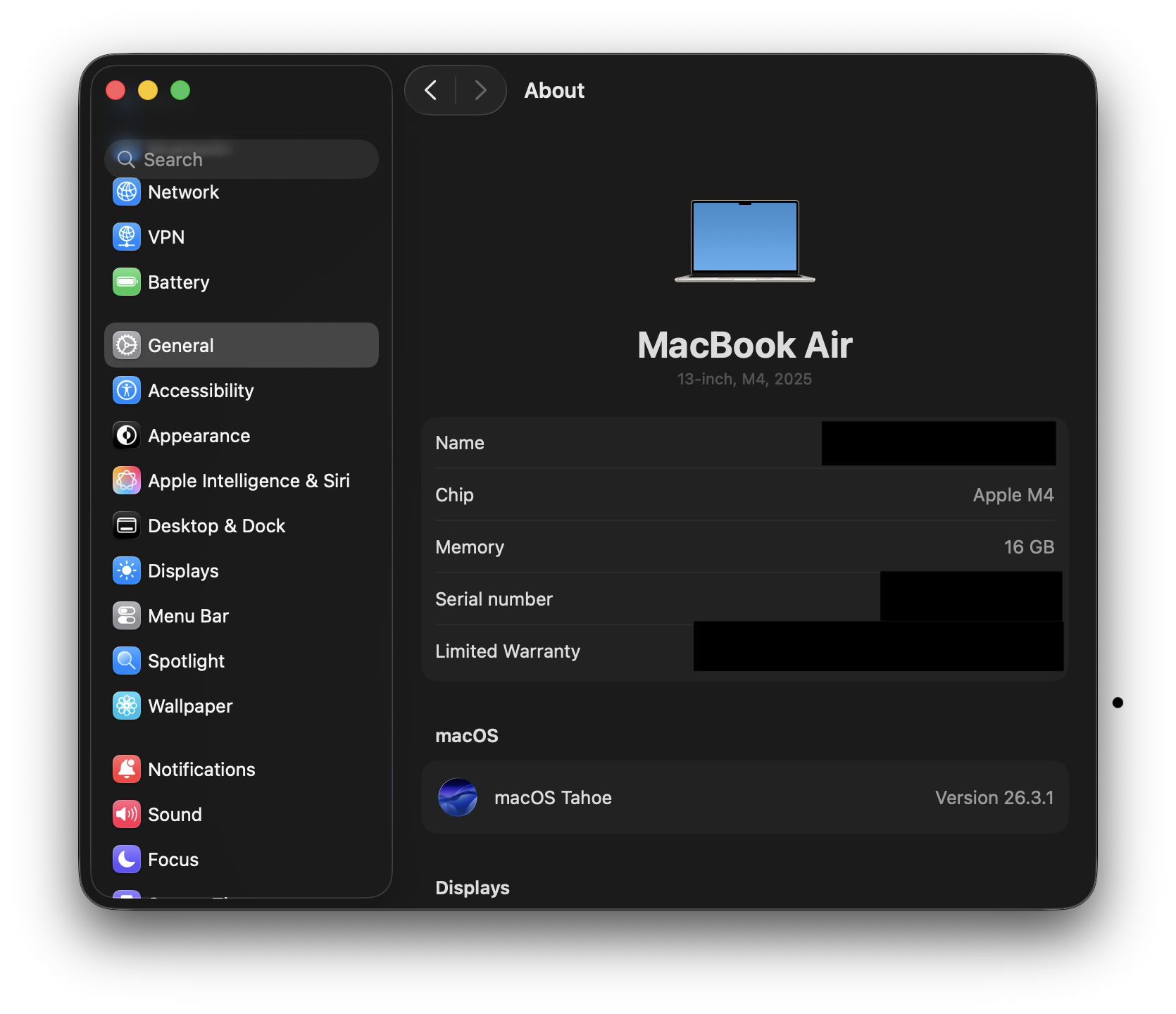Viewport: 1176px width, 1014px height.
Task: Go to Wallpaper settings
Action: click(242, 706)
